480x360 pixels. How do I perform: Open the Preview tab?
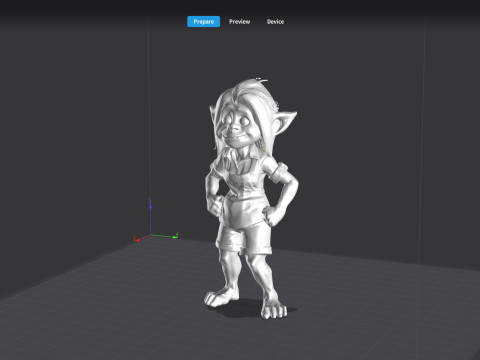coord(239,22)
